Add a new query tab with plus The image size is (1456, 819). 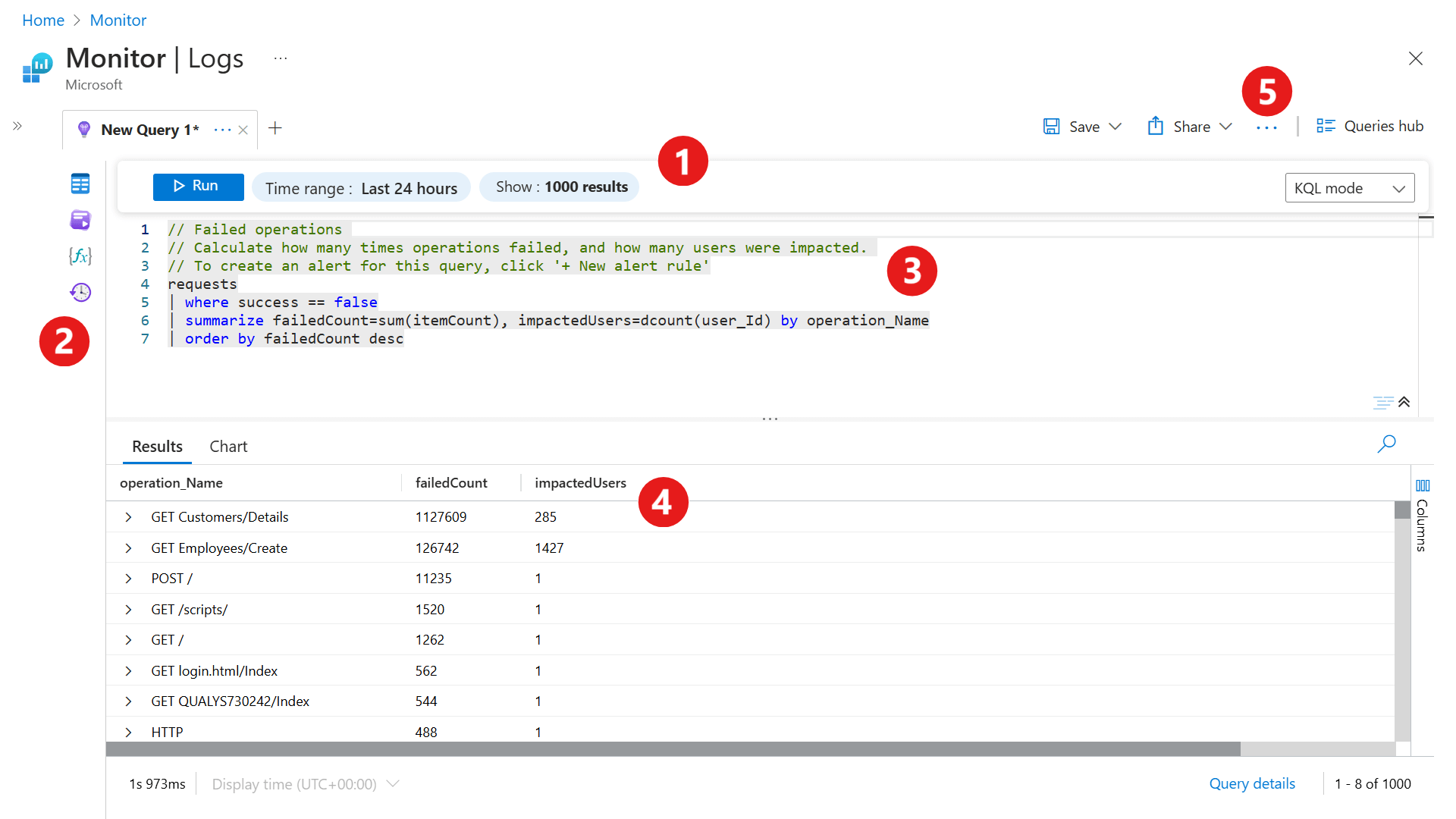pyautogui.click(x=275, y=128)
